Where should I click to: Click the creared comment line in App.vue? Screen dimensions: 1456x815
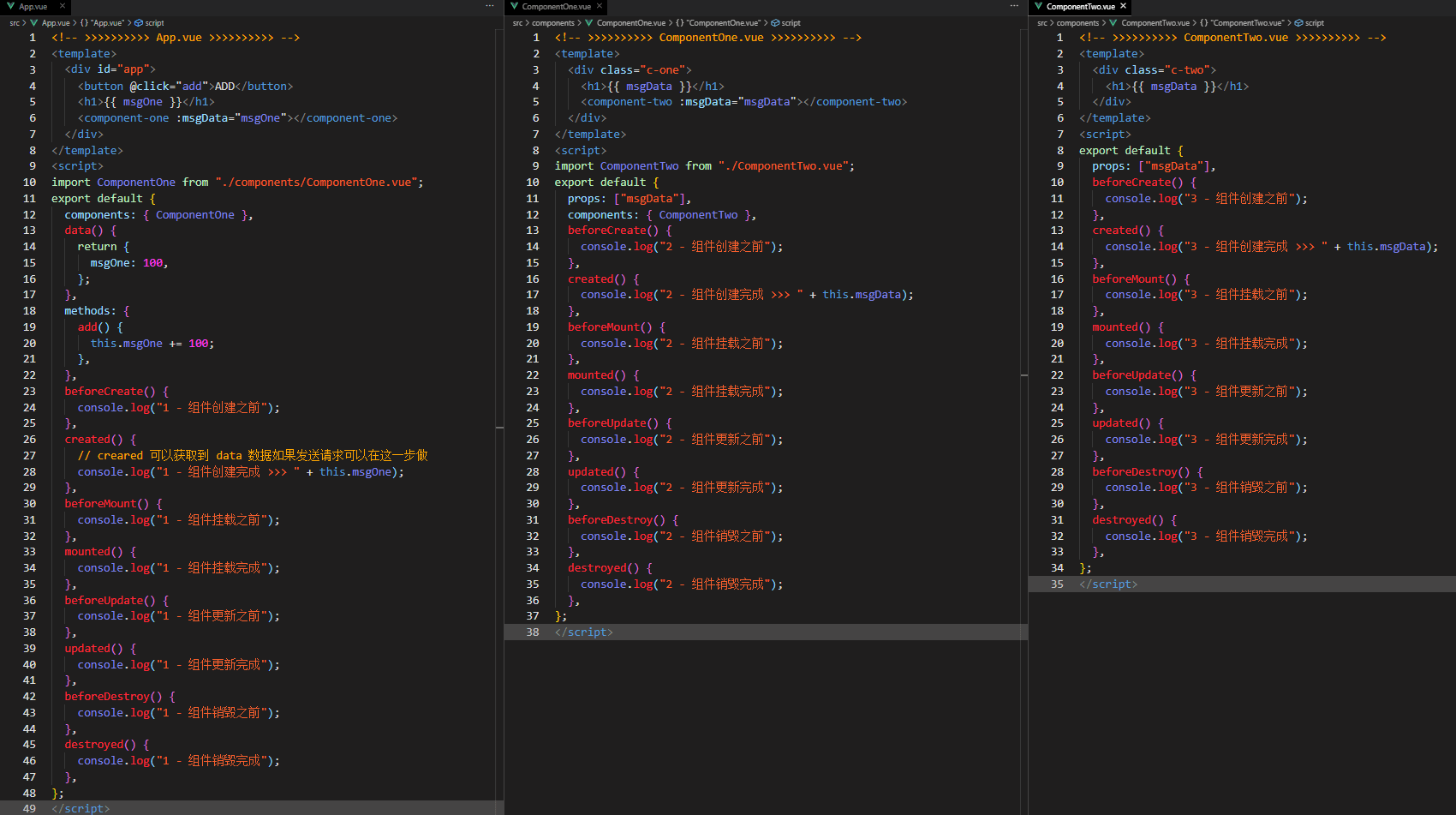pyautogui.click(x=253, y=456)
